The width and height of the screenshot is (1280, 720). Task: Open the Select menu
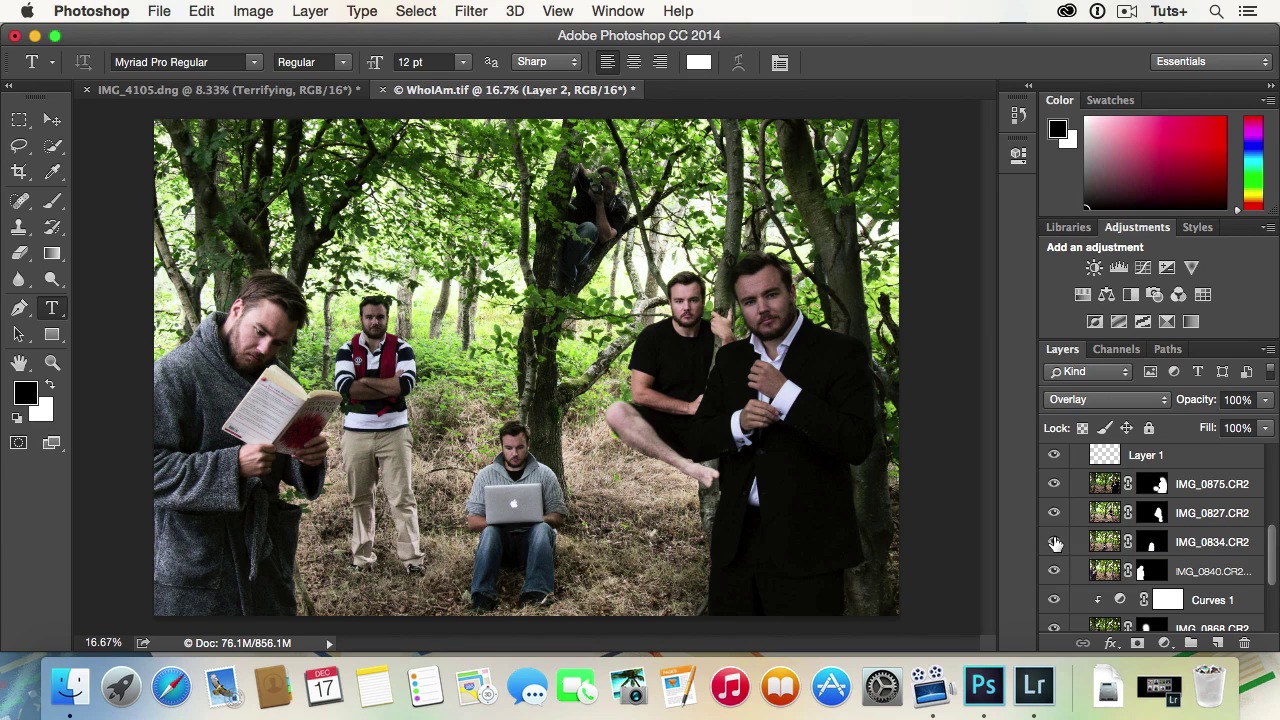click(416, 11)
